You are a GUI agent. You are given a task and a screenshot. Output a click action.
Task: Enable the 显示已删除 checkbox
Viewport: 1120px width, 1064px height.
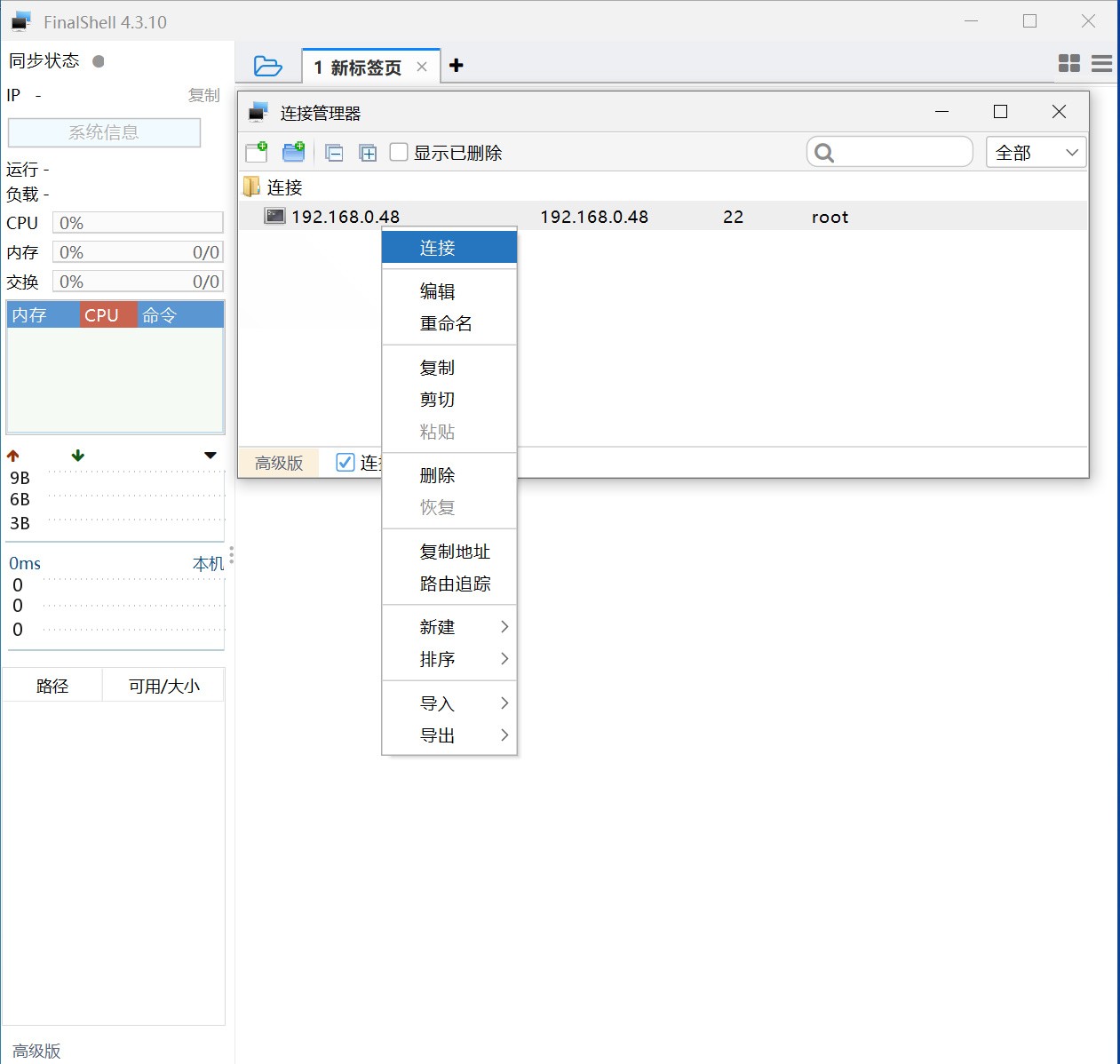click(x=400, y=153)
